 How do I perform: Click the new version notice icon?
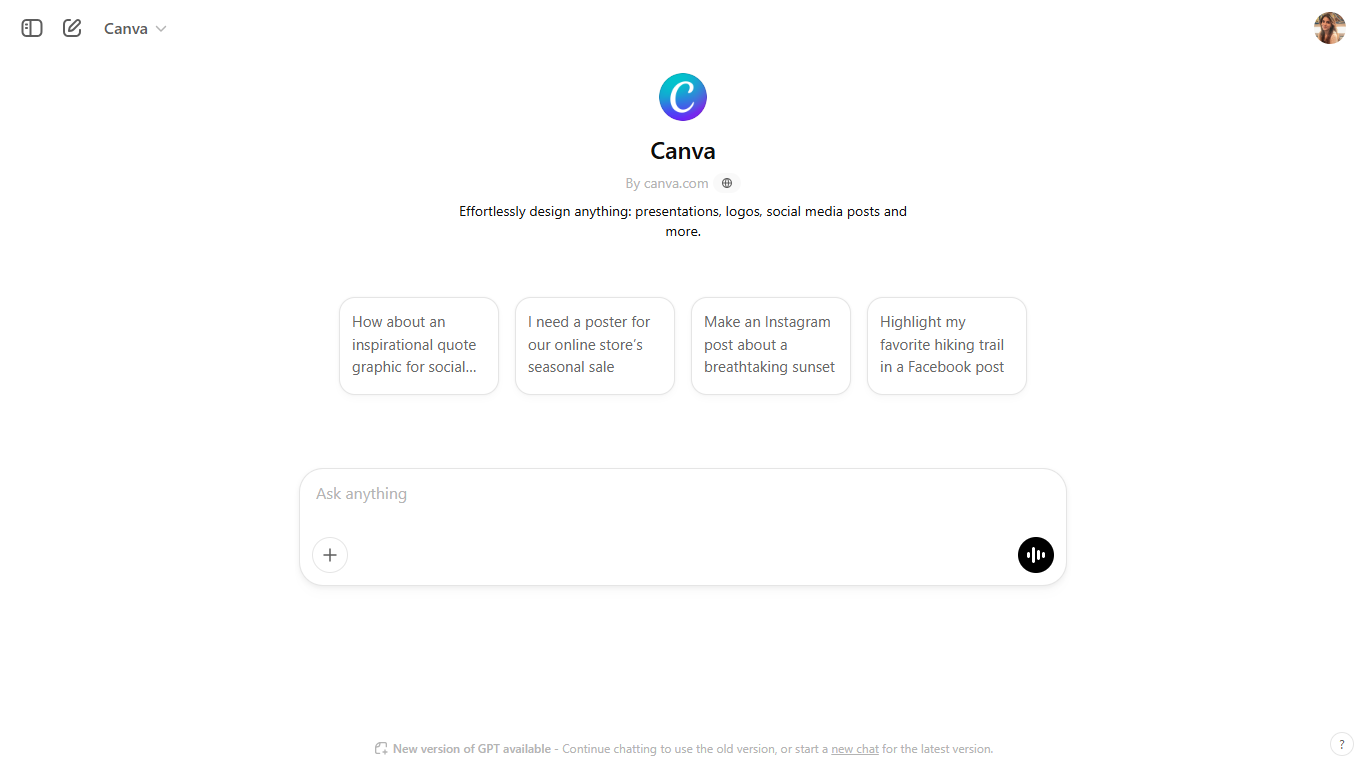pyautogui.click(x=381, y=749)
